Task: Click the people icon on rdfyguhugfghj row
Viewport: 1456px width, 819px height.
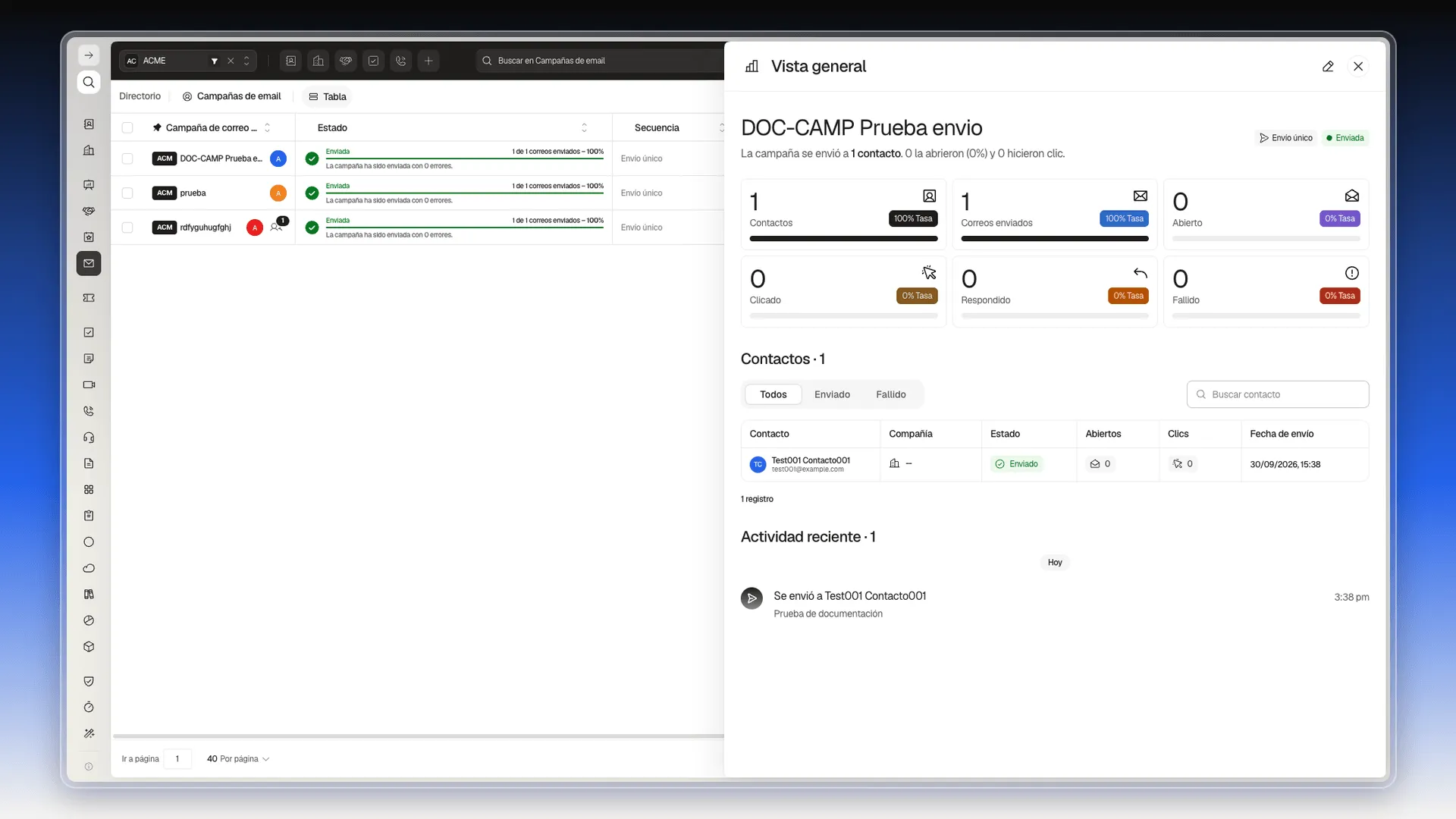Action: click(276, 227)
